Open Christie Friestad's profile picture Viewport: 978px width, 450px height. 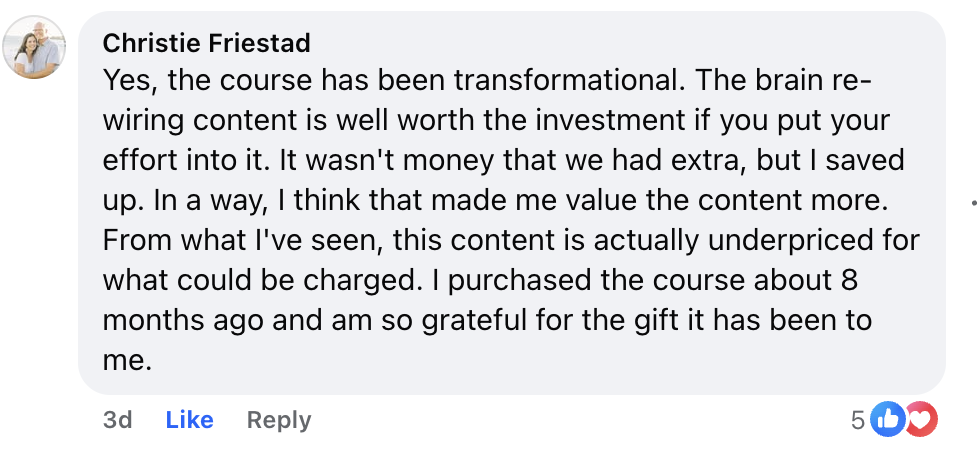tap(34, 48)
